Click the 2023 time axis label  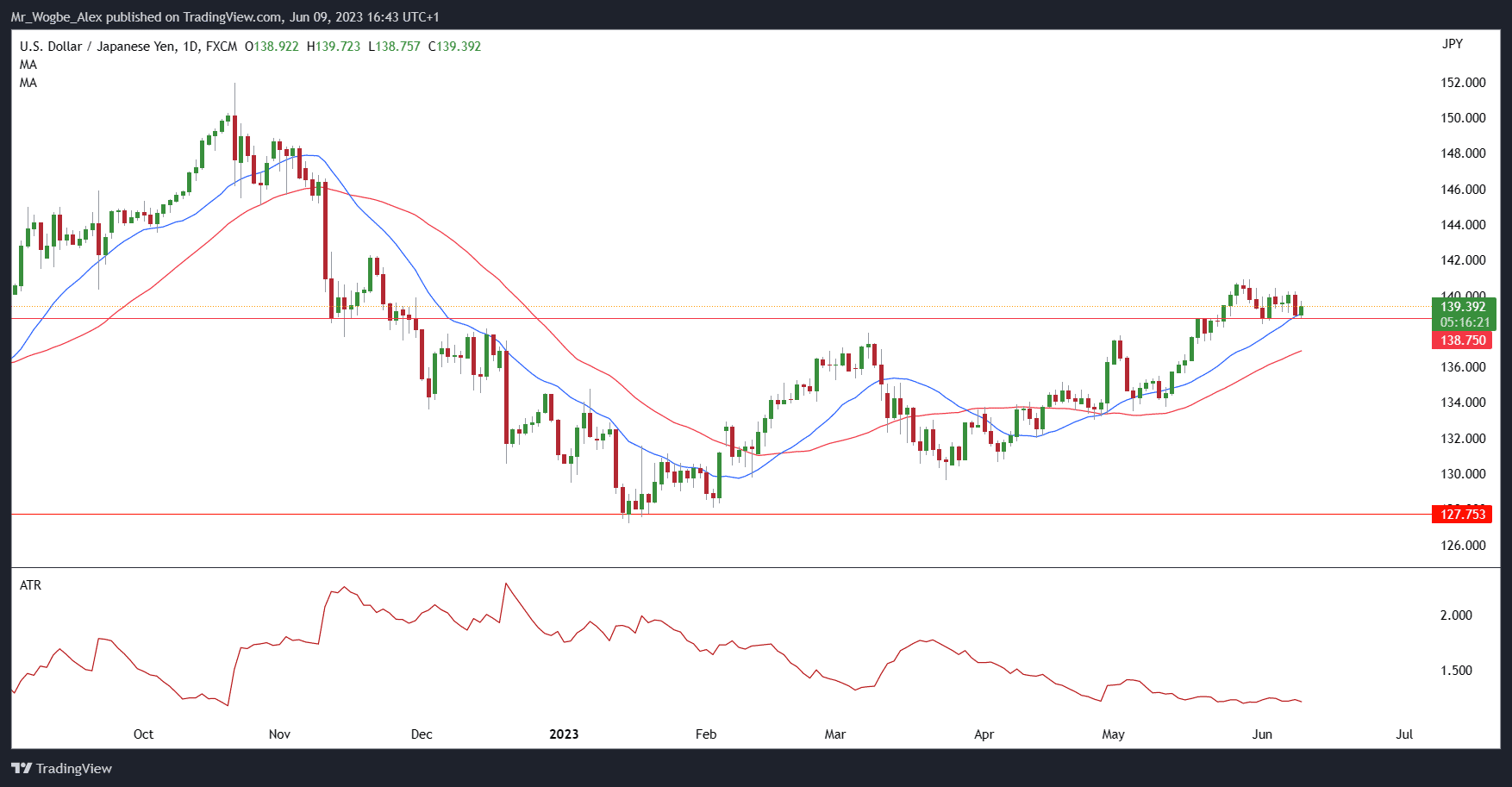tap(564, 734)
